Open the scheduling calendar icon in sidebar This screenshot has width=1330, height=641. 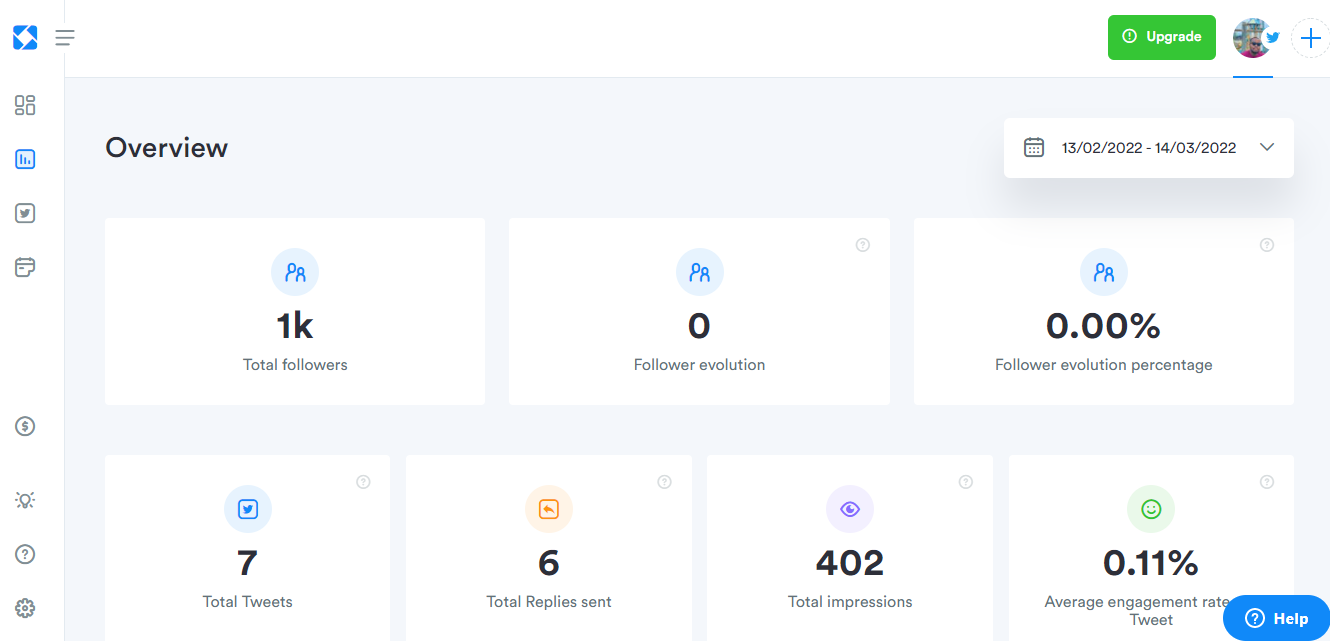(25, 267)
